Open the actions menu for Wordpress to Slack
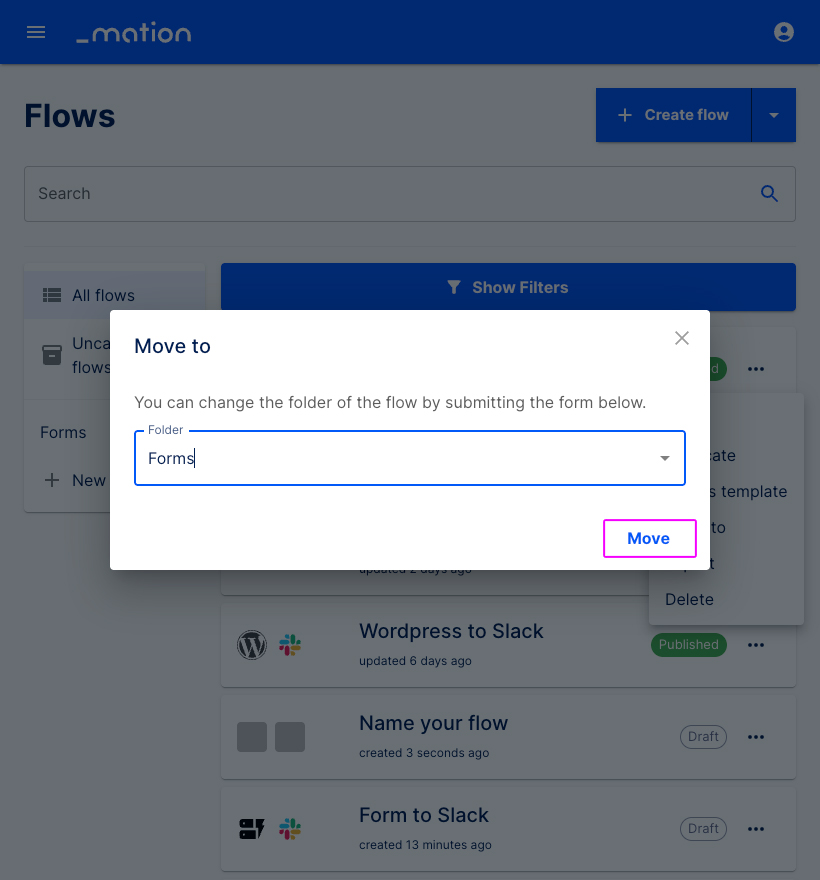 [x=756, y=645]
